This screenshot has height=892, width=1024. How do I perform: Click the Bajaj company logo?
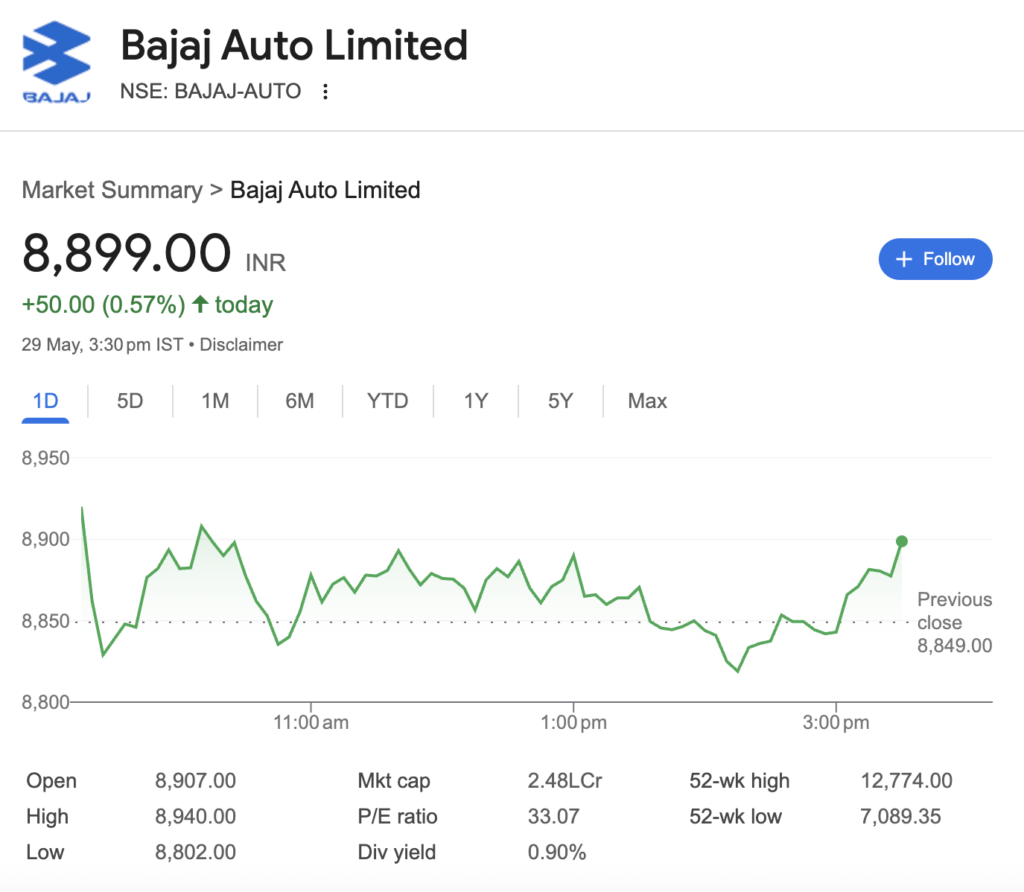point(56,62)
